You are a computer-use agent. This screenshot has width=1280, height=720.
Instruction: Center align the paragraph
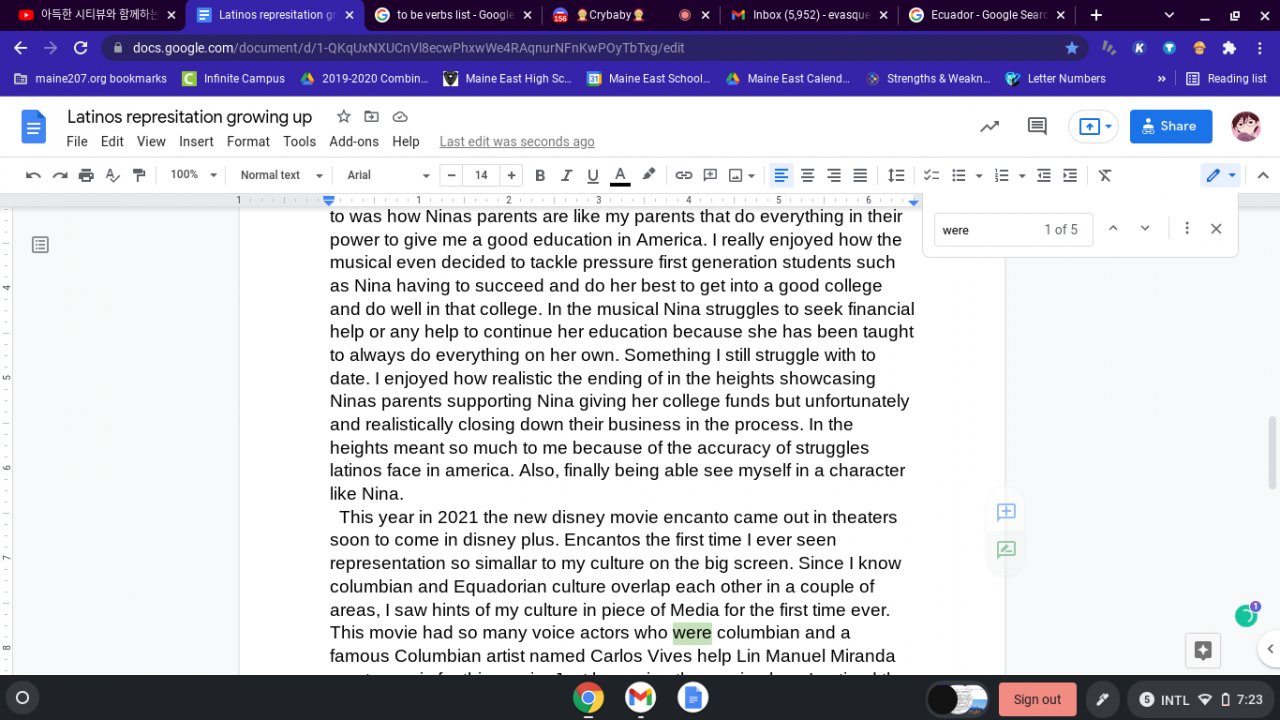(807, 175)
